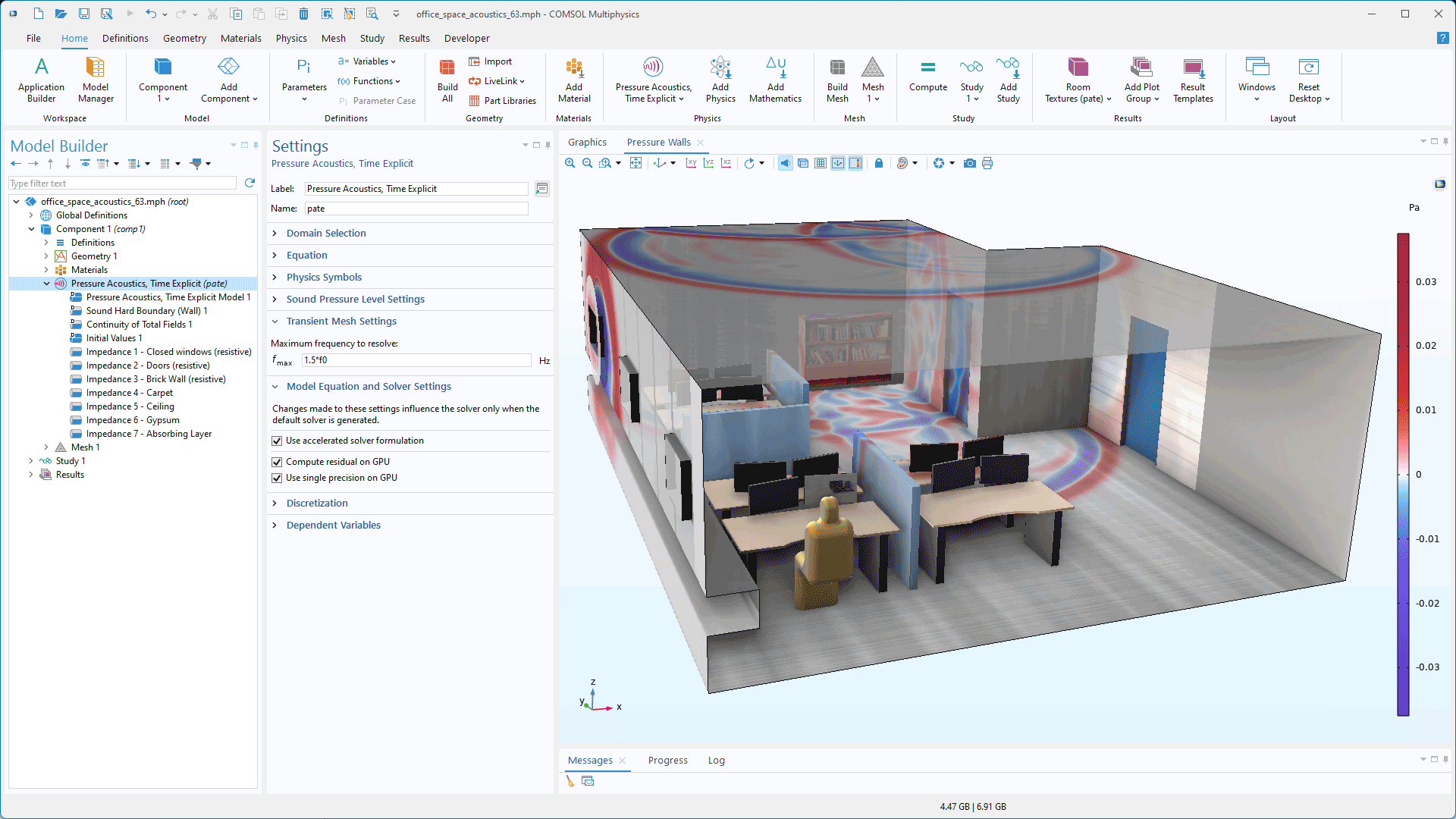The width and height of the screenshot is (1456, 819).
Task: Click the pressure color legend bar
Action: (x=1403, y=475)
